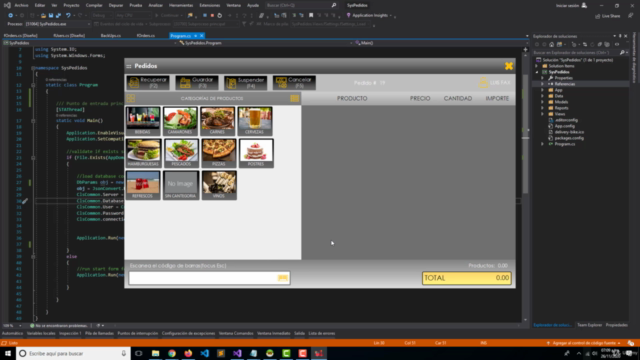Click the yellow TOTAL amount box
Screen dimensions: 640x360
pos(467,278)
